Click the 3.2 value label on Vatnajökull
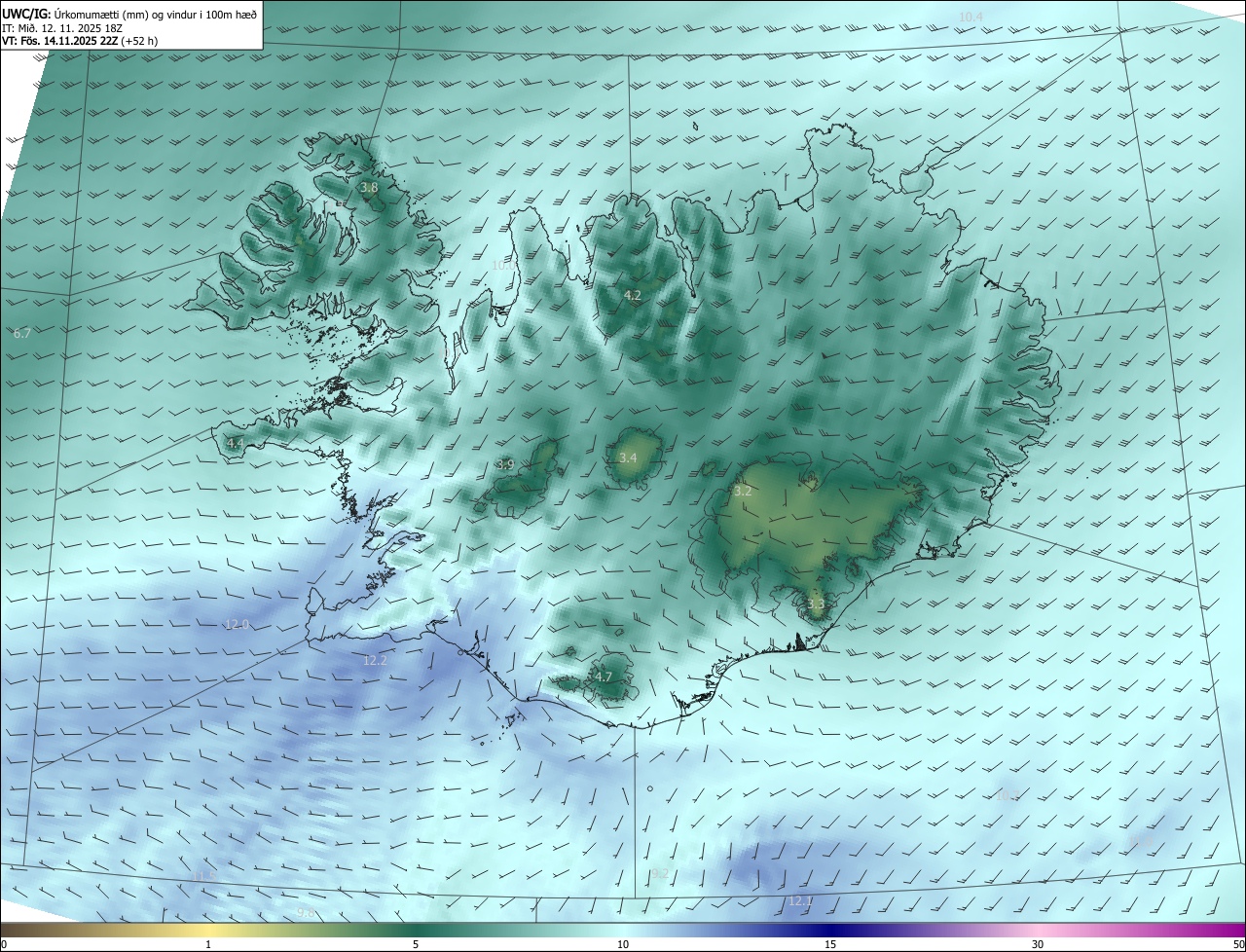This screenshot has height=952, width=1246. pos(743,492)
